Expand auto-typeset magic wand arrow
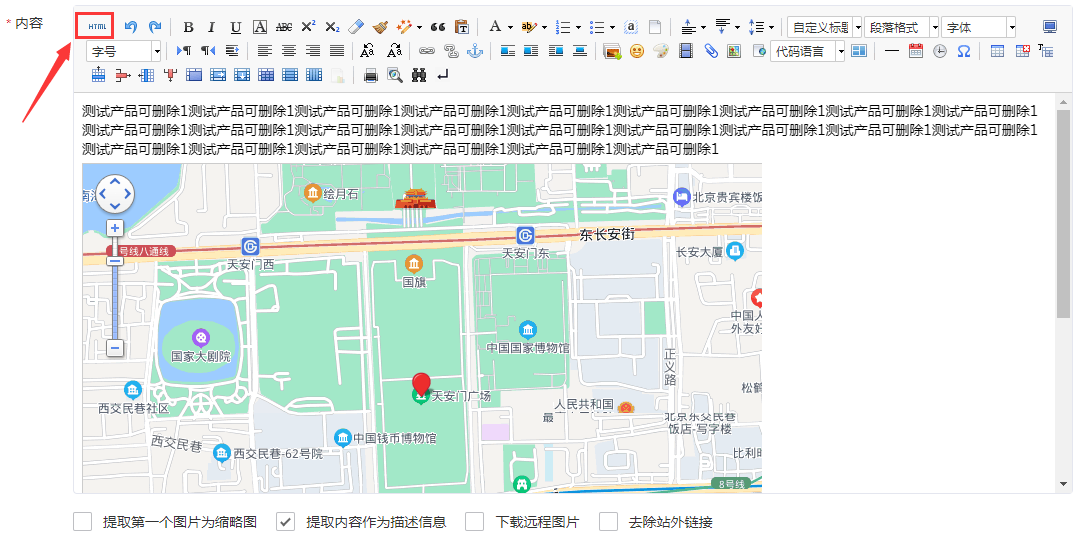The height and width of the screenshot is (549, 1080). tap(419, 28)
